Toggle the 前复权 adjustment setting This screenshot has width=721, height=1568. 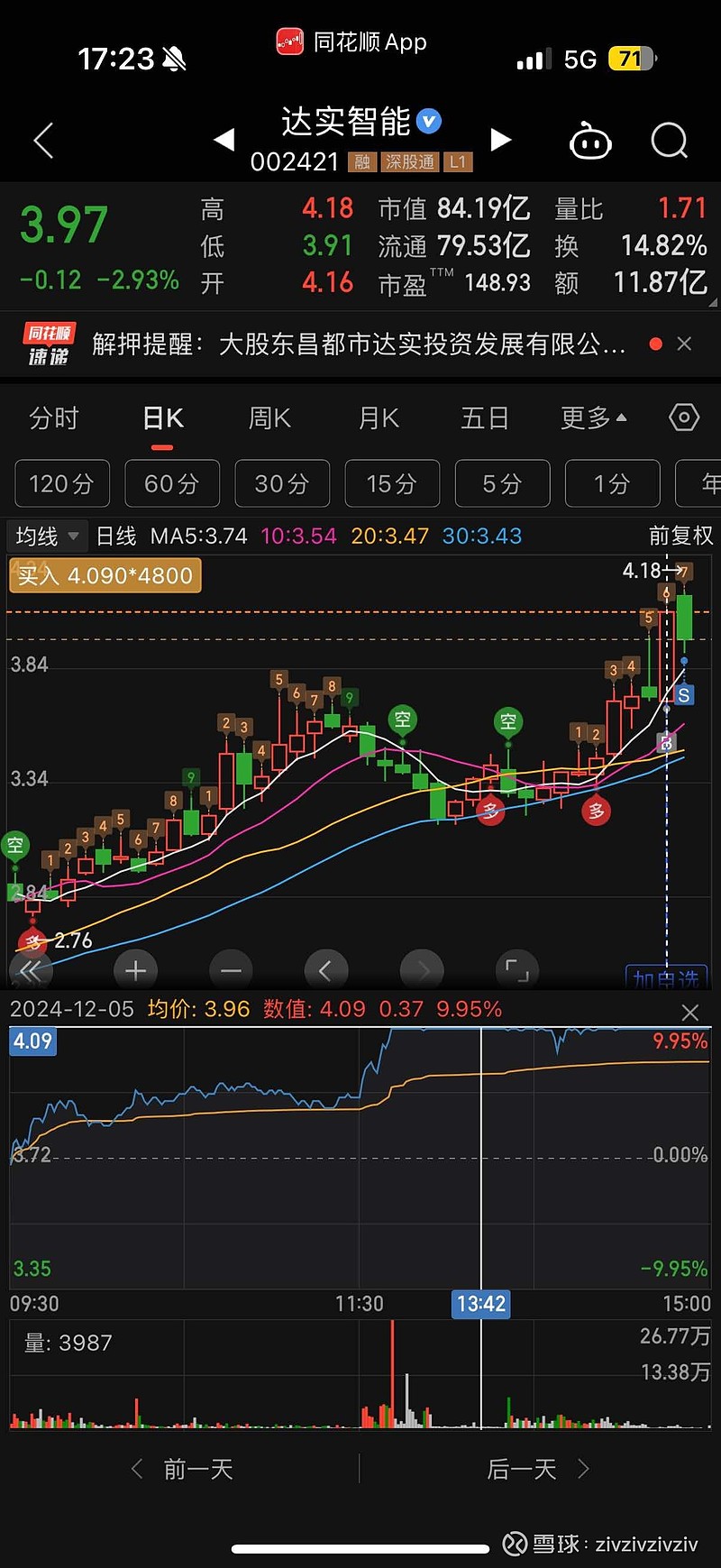coord(680,536)
